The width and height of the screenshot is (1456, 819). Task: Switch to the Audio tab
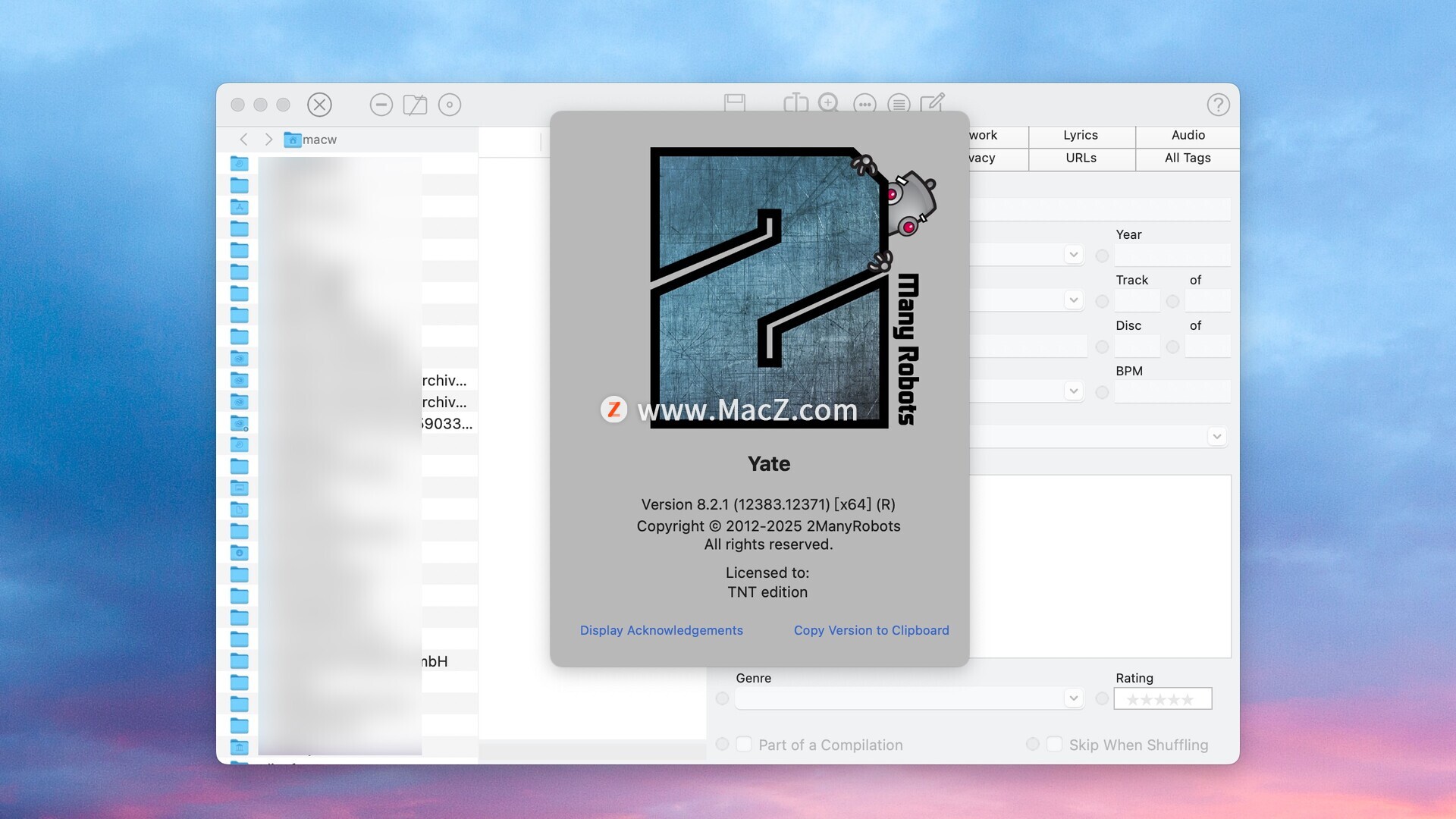pyautogui.click(x=1188, y=135)
